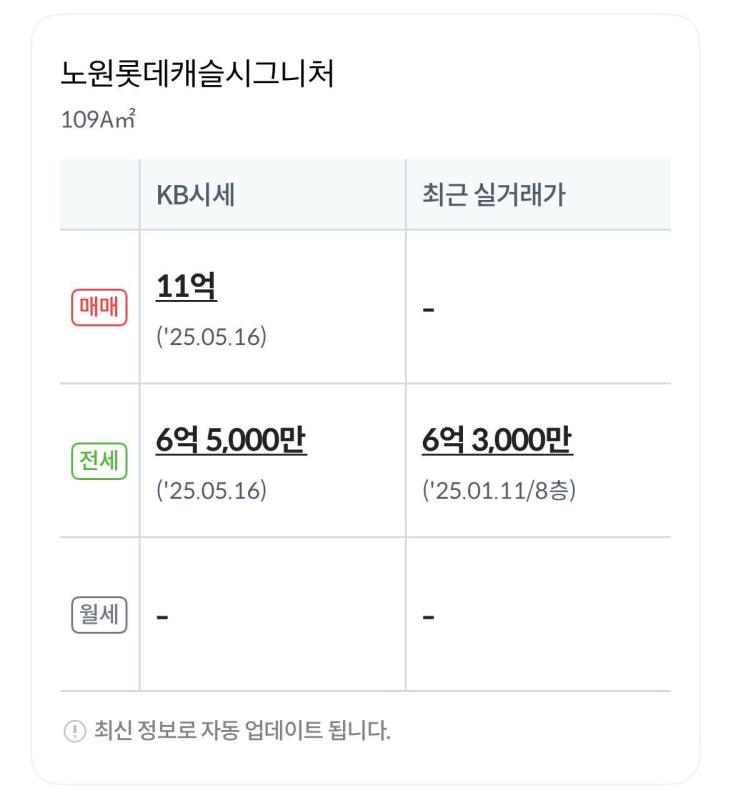Select the KB시세 column header
The image size is (731, 800).
[x=195, y=195]
